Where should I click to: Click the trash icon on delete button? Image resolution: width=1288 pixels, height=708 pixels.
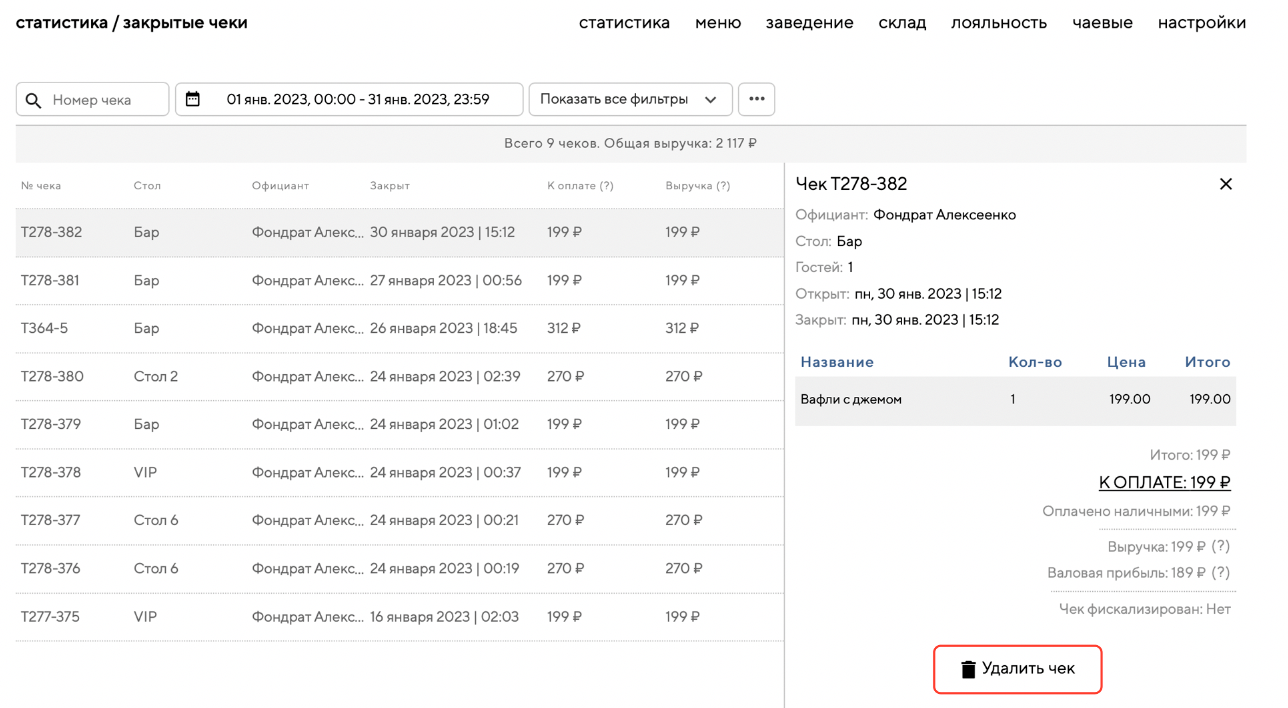pos(967,669)
